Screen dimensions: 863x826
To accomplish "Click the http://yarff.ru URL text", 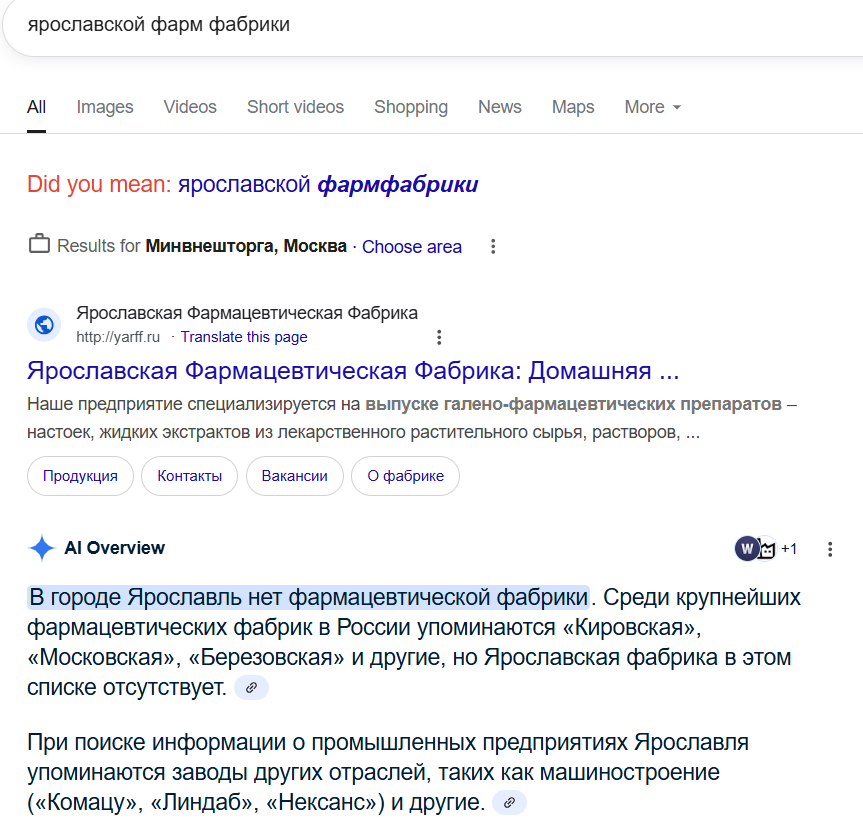I will (118, 337).
